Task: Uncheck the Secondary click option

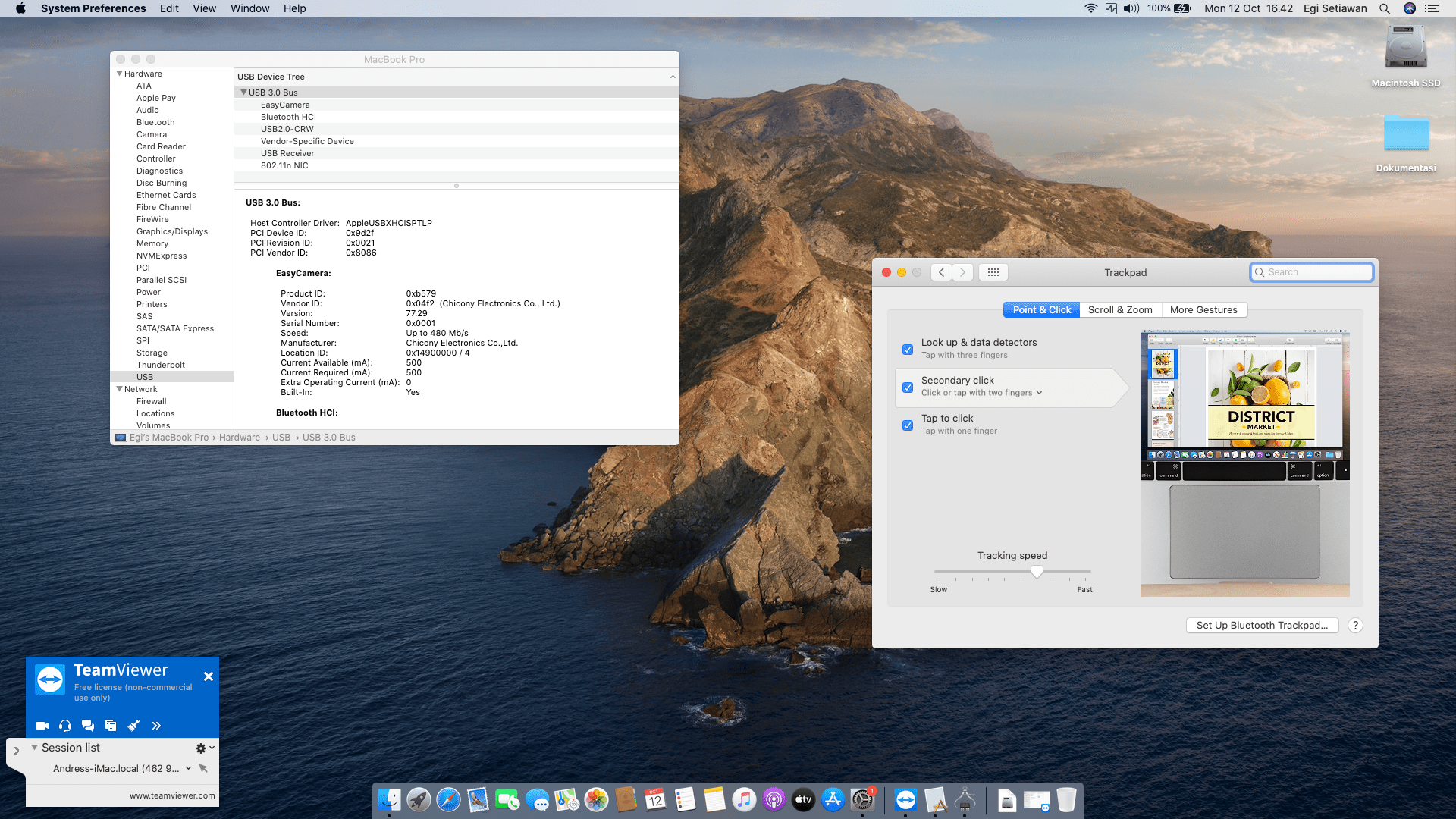Action: click(908, 388)
